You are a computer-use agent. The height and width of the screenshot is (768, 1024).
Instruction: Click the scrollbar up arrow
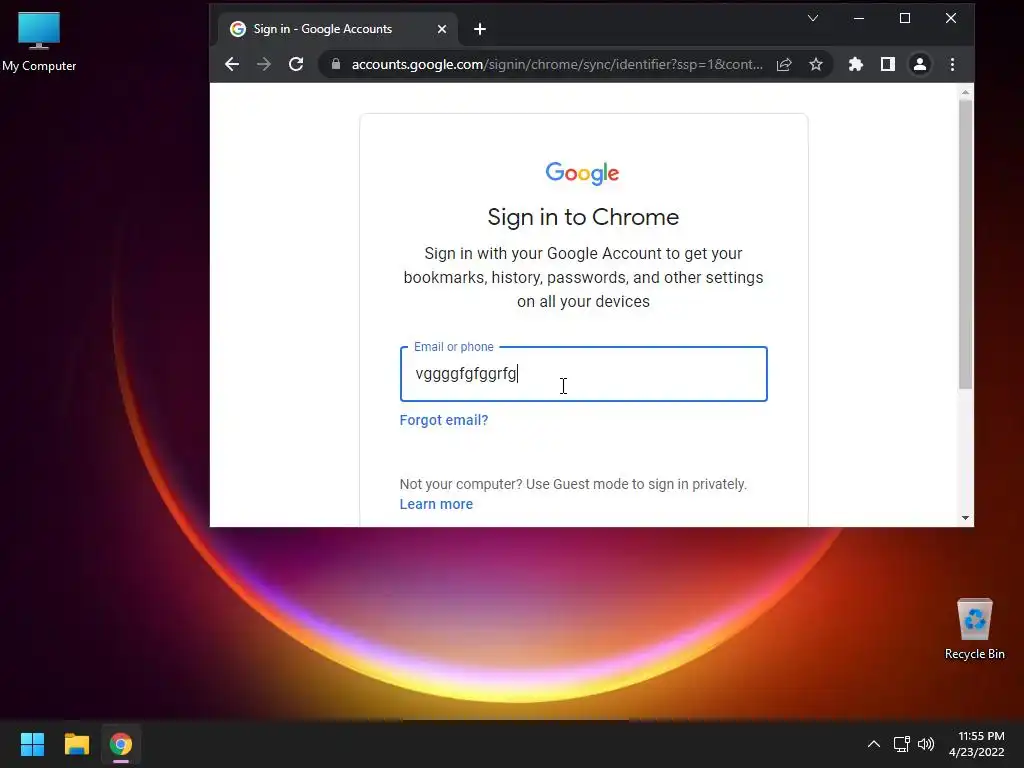[965, 93]
